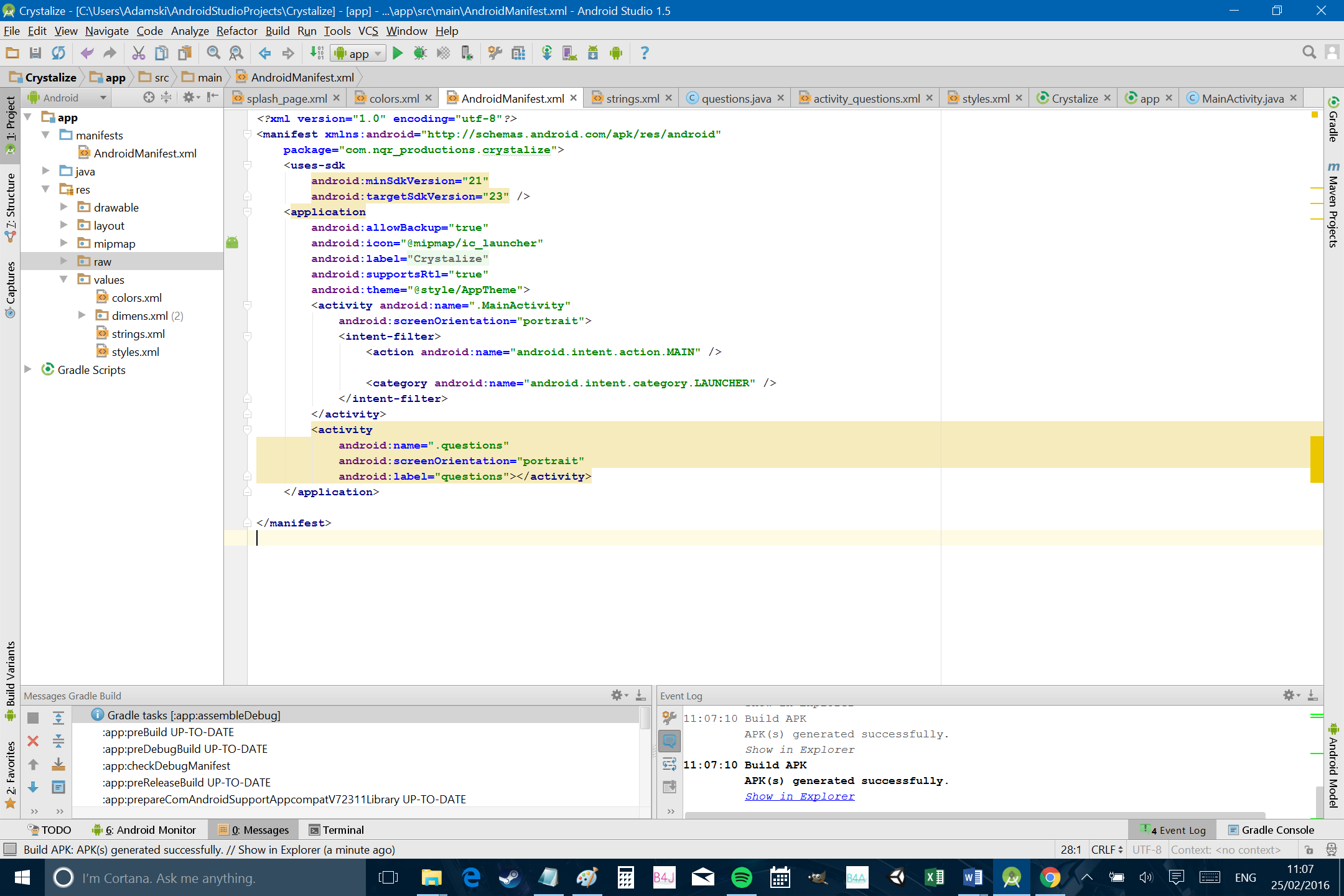The height and width of the screenshot is (896, 1344).
Task: Toggle Structure side panel tab
Action: coord(10,207)
